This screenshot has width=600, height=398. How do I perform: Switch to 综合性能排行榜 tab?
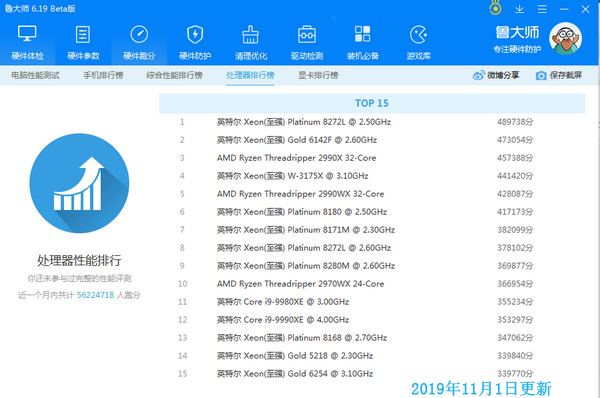174,75
